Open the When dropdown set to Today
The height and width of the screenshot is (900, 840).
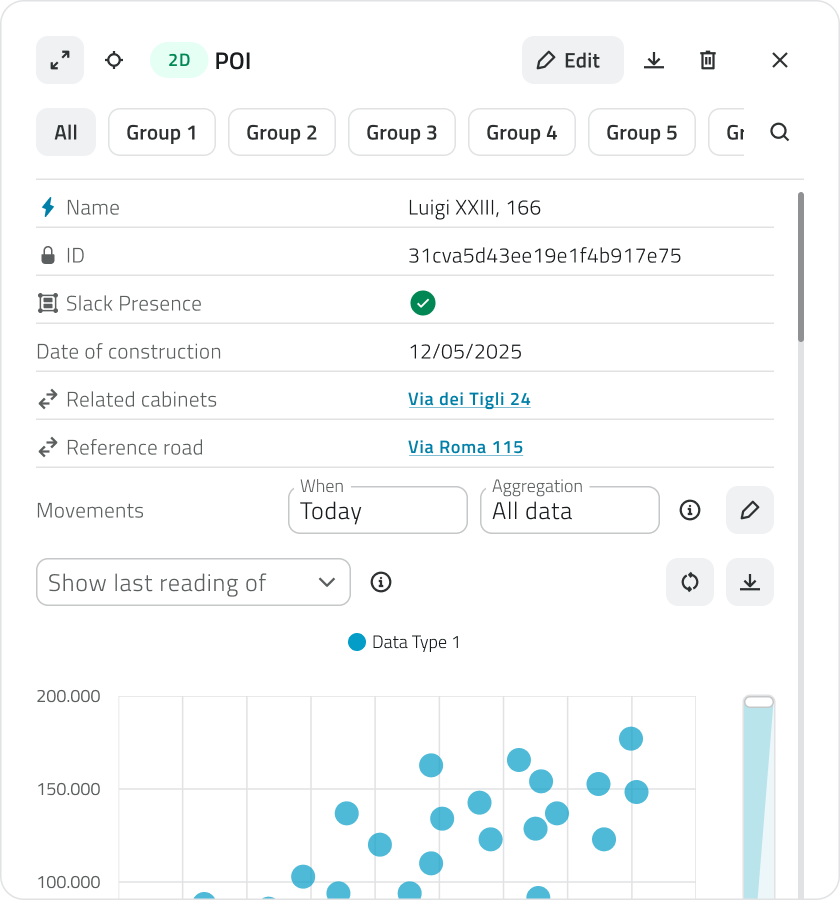[x=378, y=510]
